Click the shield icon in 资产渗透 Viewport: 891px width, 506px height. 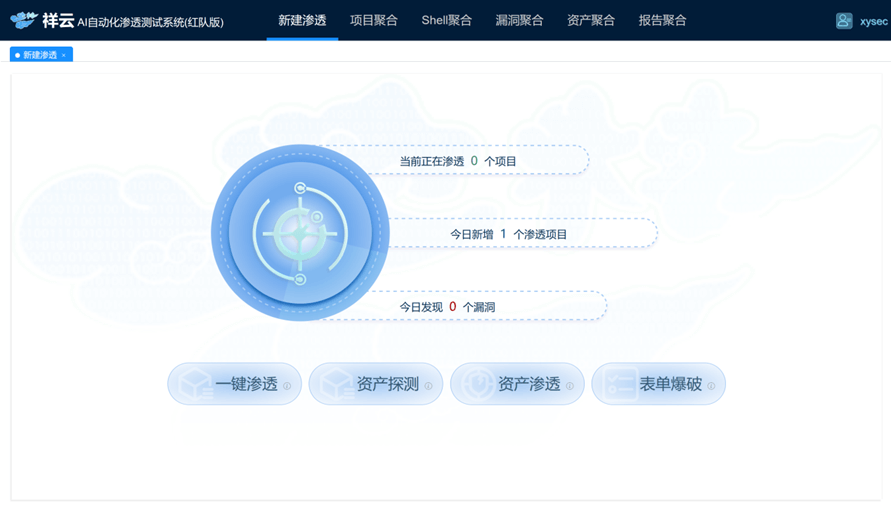pos(477,384)
